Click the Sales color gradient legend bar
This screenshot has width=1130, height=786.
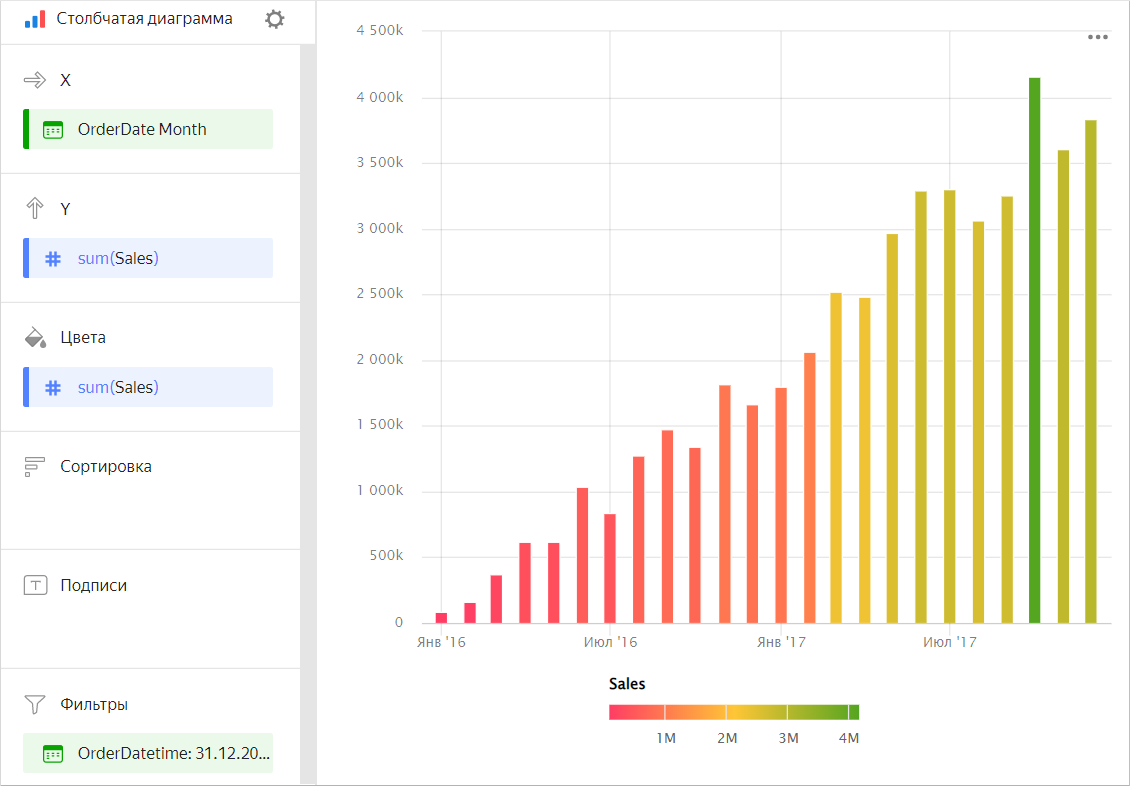click(733, 712)
